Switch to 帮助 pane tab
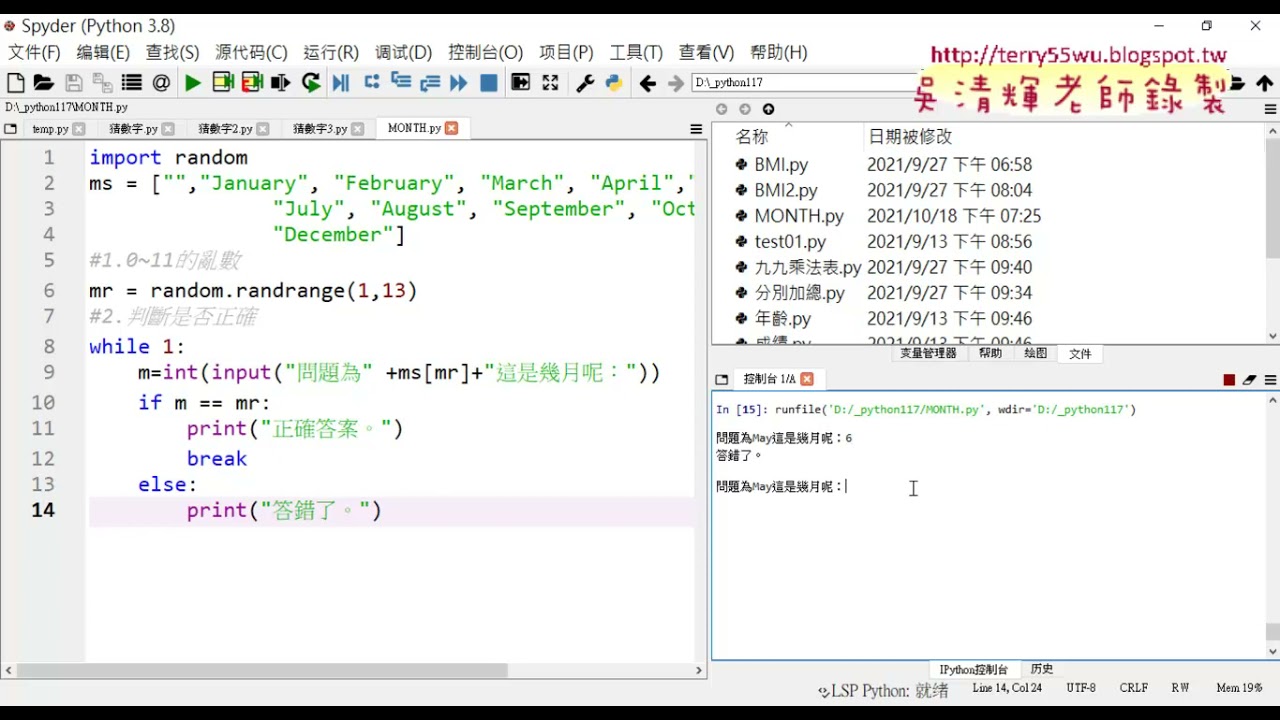 tap(990, 353)
